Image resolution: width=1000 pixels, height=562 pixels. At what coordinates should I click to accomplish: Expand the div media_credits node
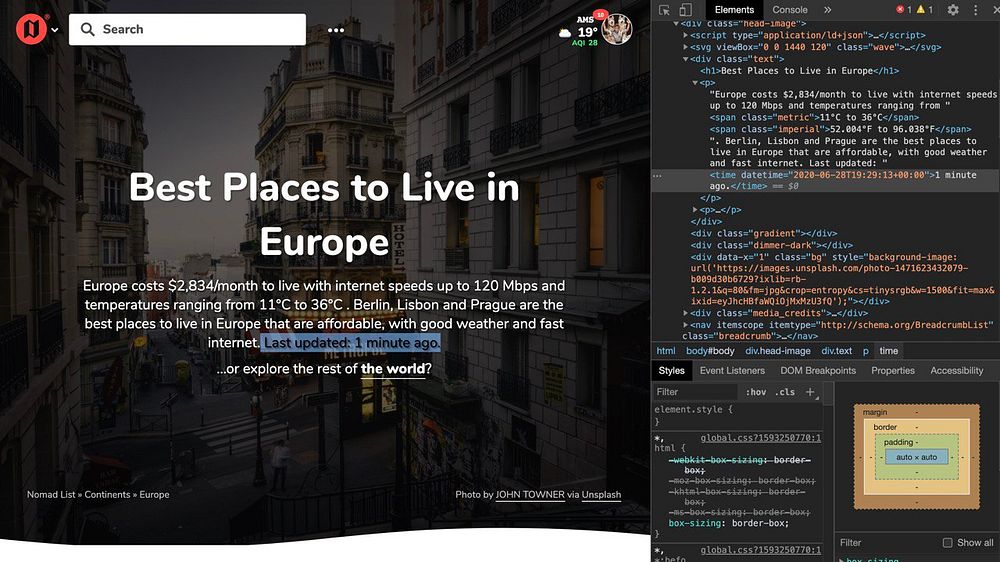686,313
